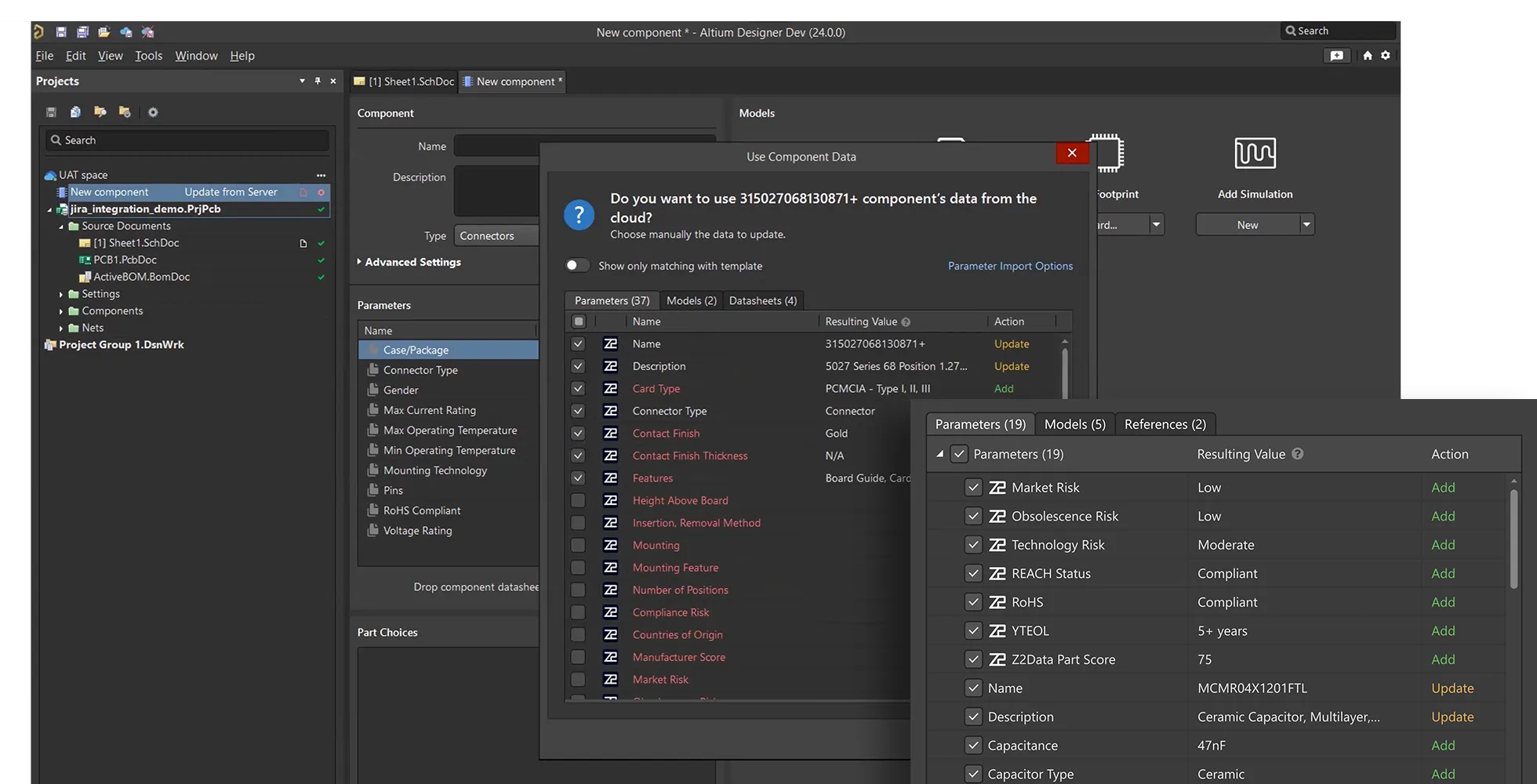Collapse the Parameters (19) group triangle
This screenshot has width=1537, height=784.
[939, 454]
